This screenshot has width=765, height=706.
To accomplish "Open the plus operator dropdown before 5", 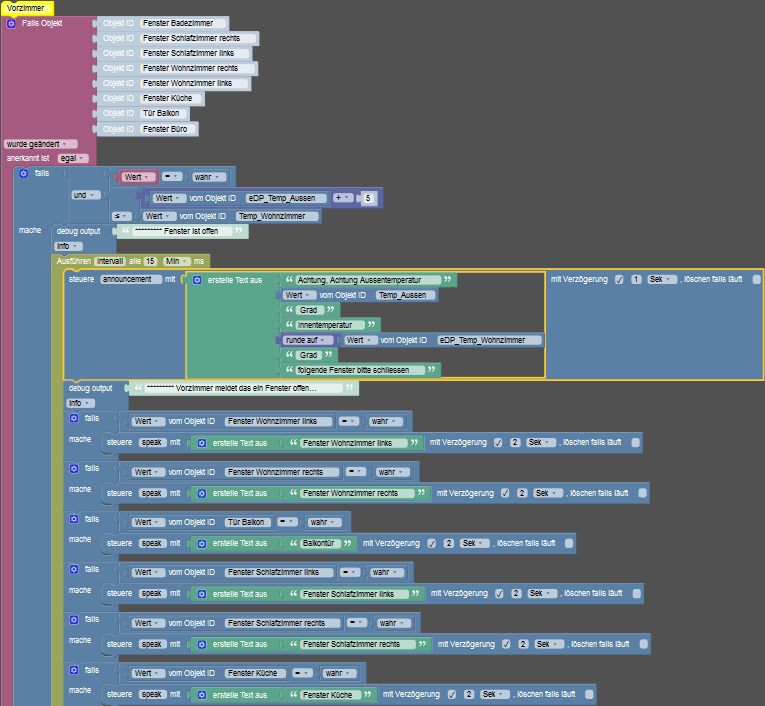I will [x=343, y=198].
